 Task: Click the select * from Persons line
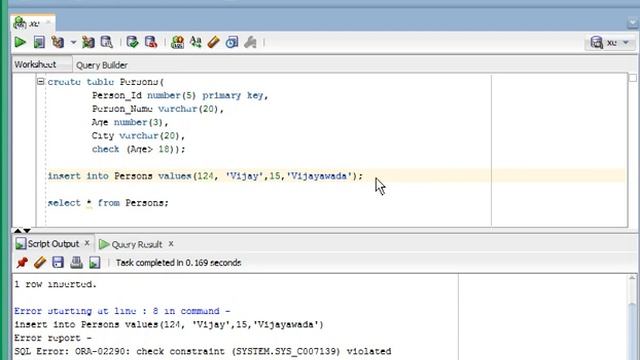pyautogui.click(x=108, y=203)
